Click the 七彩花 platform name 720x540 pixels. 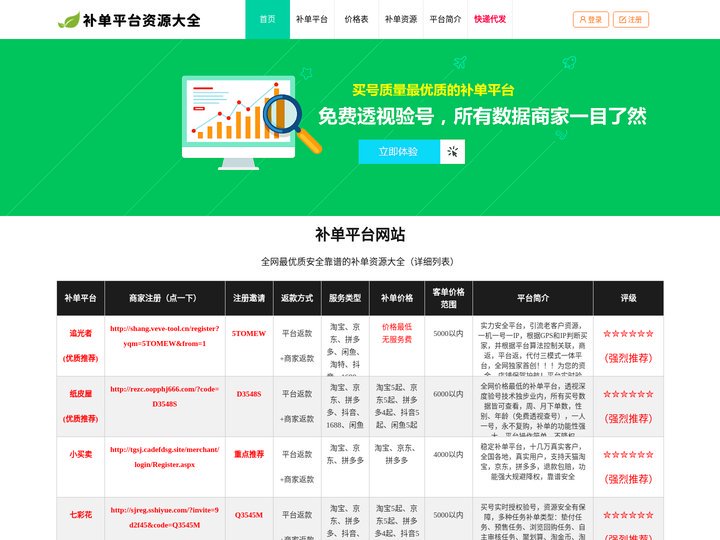[81, 515]
